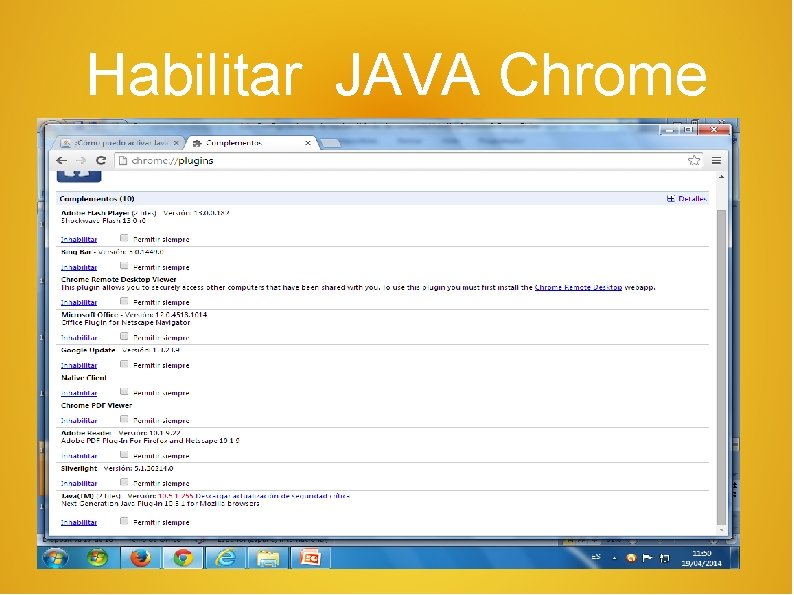Check Permitir siempre for Silverlight

click(x=124, y=482)
